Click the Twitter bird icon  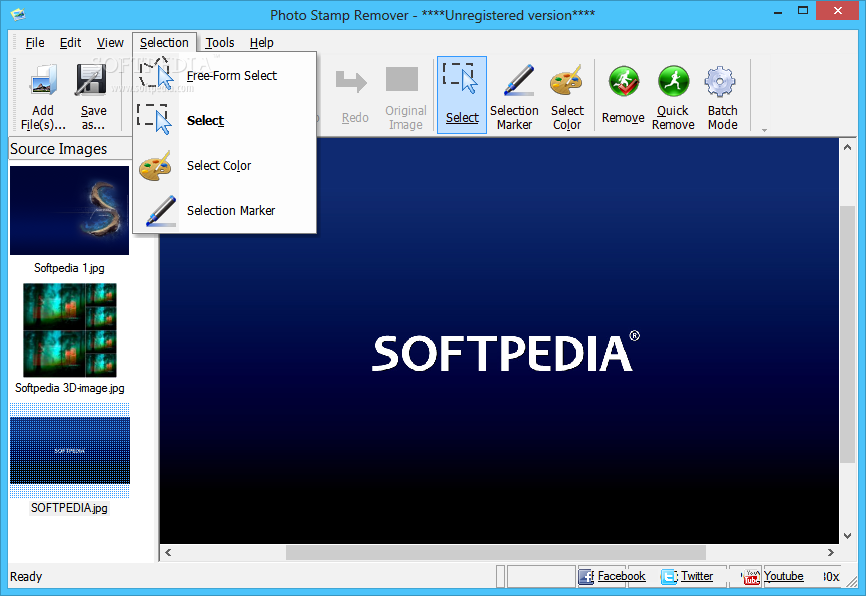point(669,577)
